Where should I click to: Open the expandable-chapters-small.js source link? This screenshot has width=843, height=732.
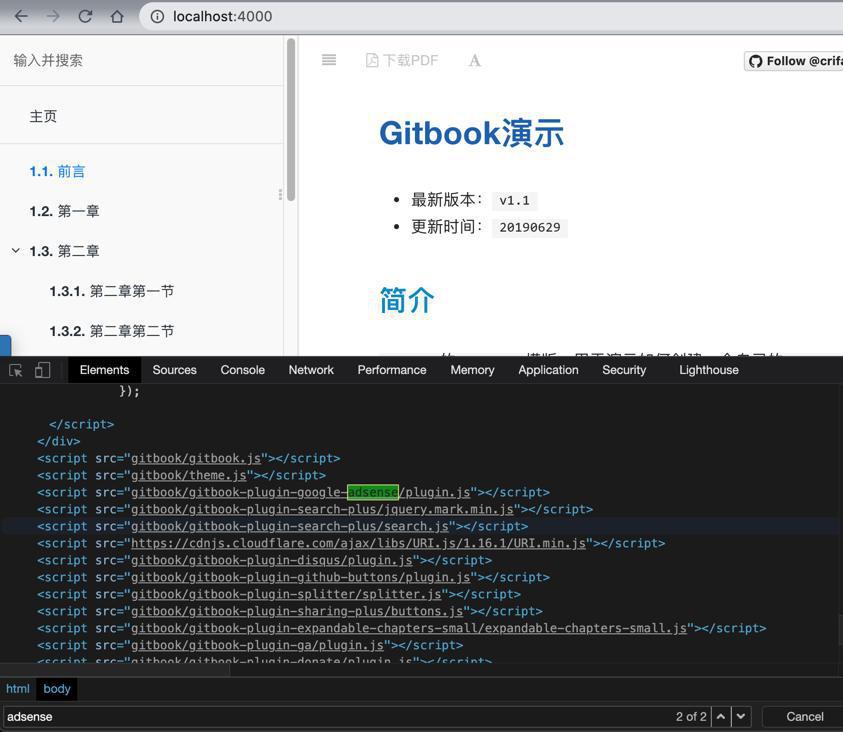pos(409,628)
